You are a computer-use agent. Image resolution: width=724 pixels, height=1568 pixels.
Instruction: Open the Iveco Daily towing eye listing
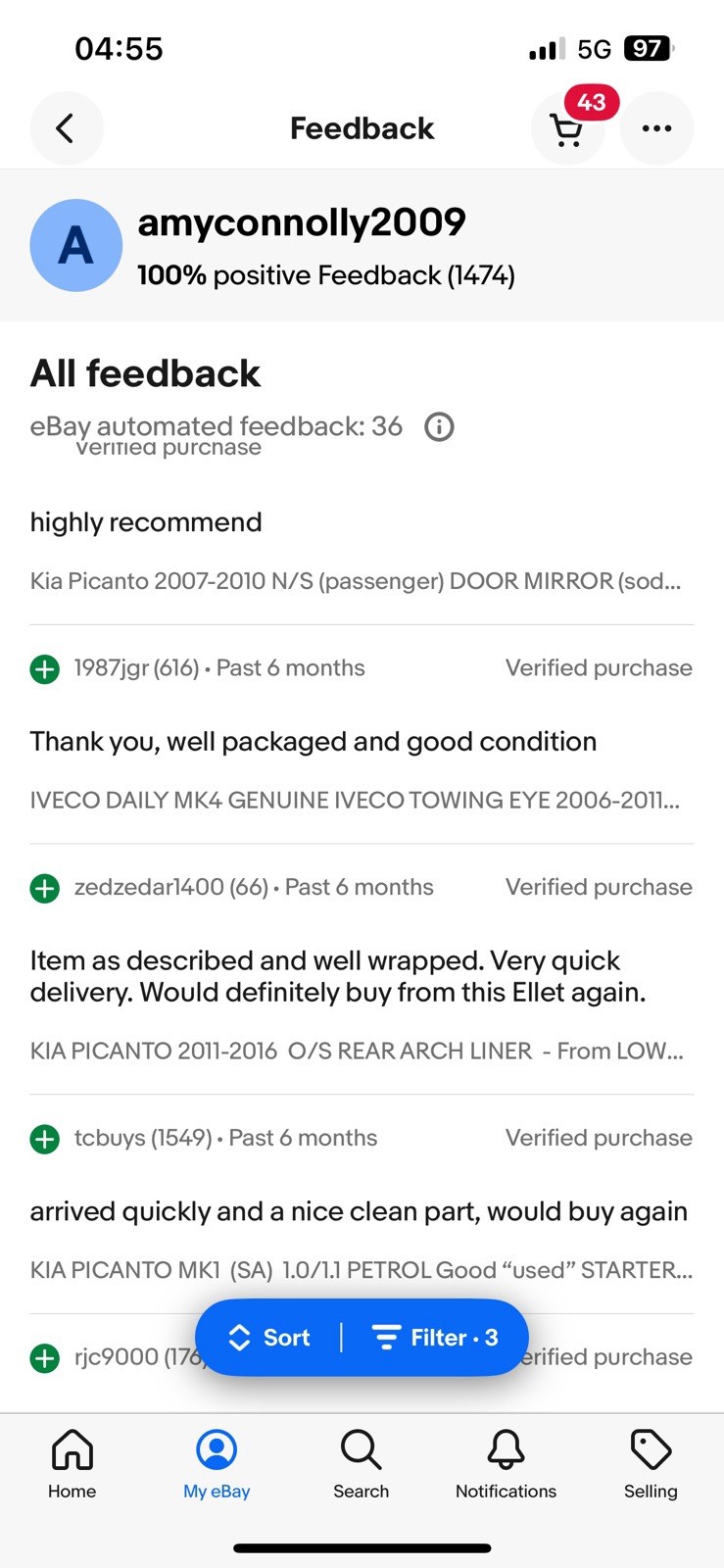[x=355, y=801]
